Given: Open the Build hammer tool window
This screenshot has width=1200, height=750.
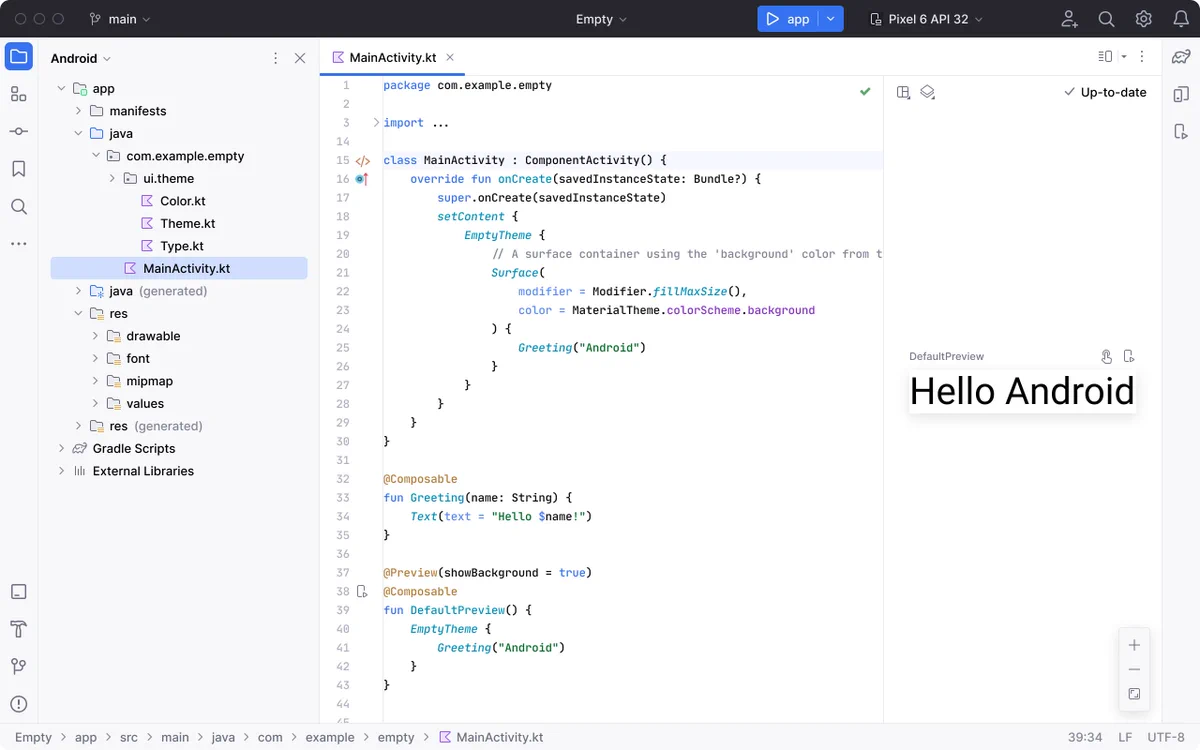Looking at the screenshot, I should (19, 629).
